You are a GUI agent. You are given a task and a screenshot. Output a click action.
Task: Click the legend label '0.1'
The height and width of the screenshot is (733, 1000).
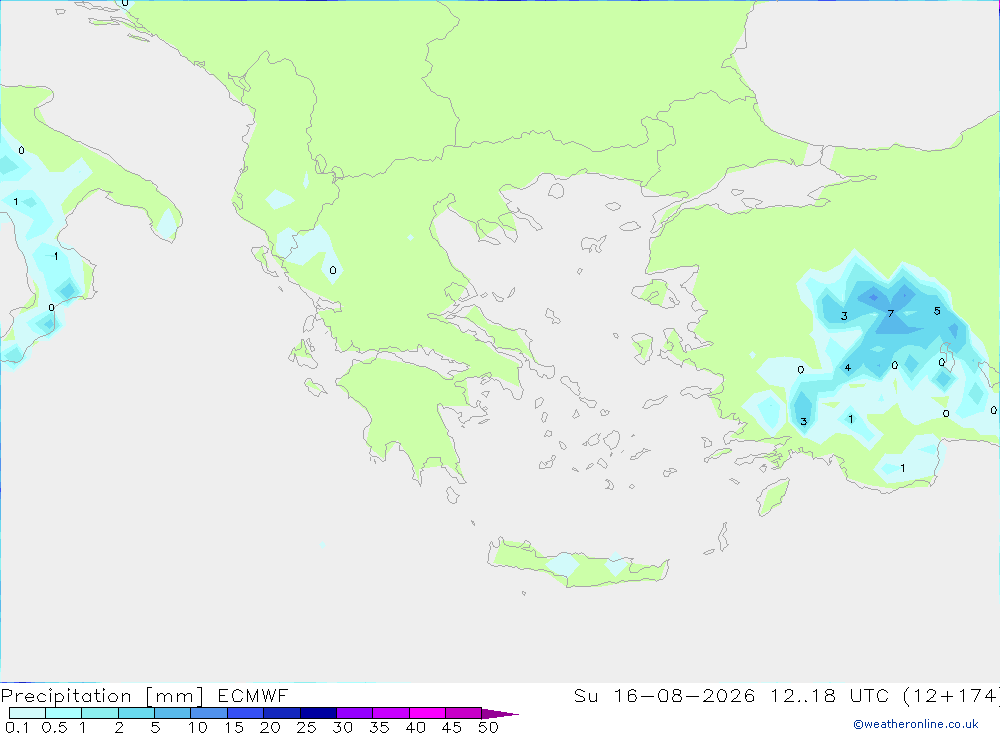pyautogui.click(x=17, y=727)
